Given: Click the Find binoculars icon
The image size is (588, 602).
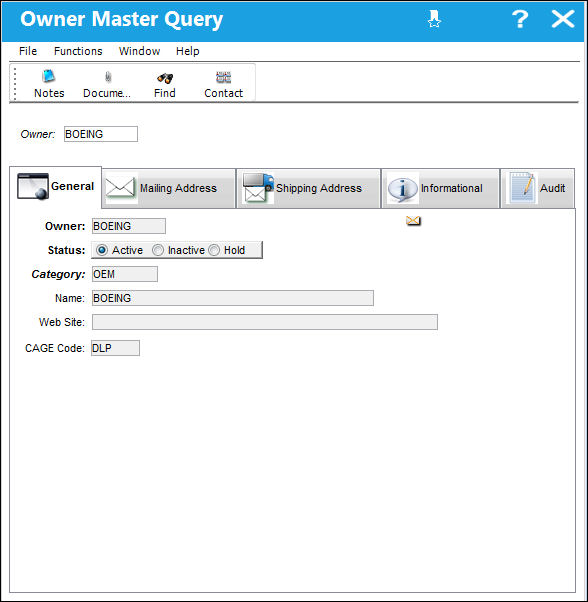Looking at the screenshot, I should pyautogui.click(x=165, y=78).
